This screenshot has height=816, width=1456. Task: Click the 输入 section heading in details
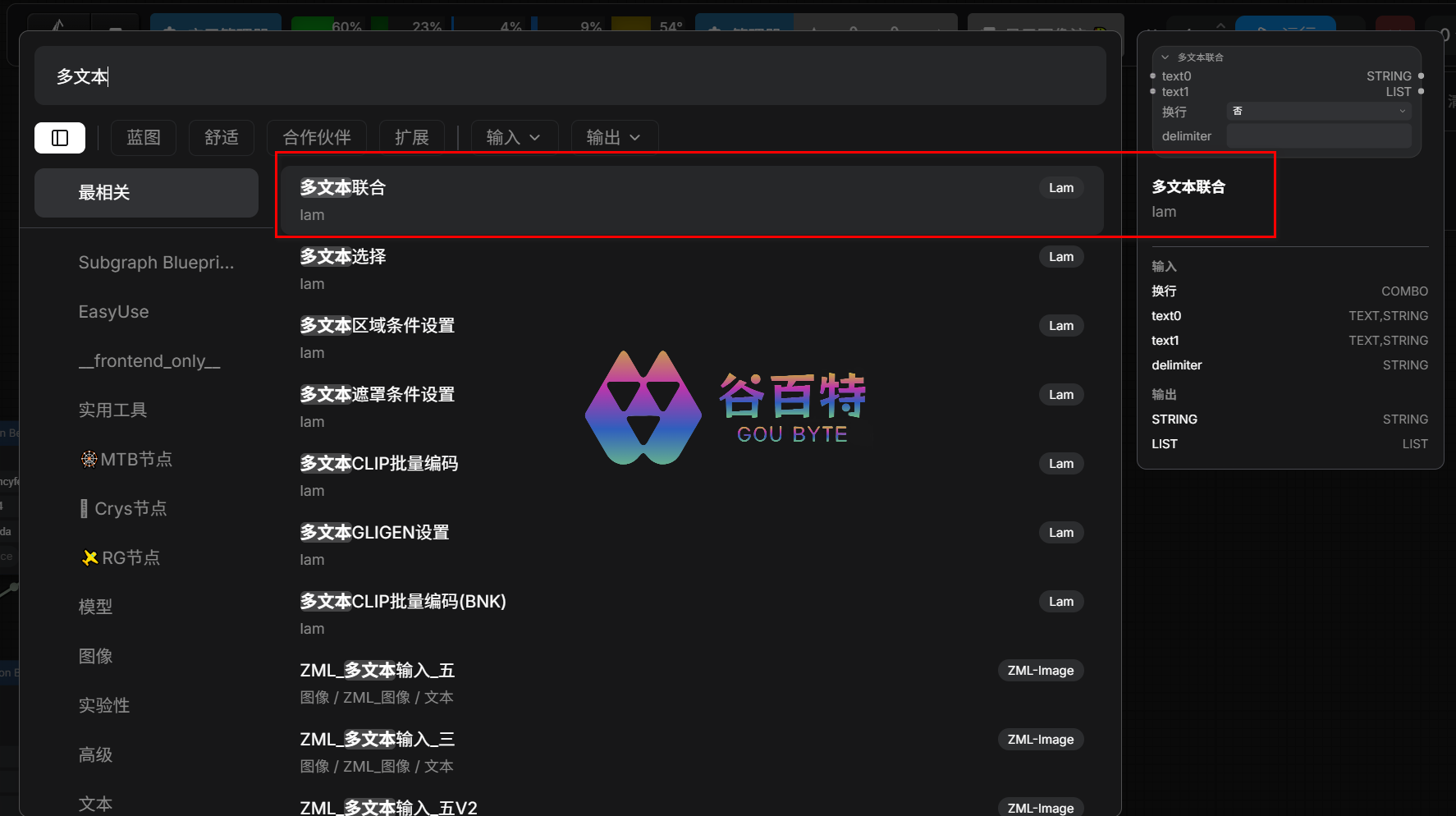point(1164,266)
